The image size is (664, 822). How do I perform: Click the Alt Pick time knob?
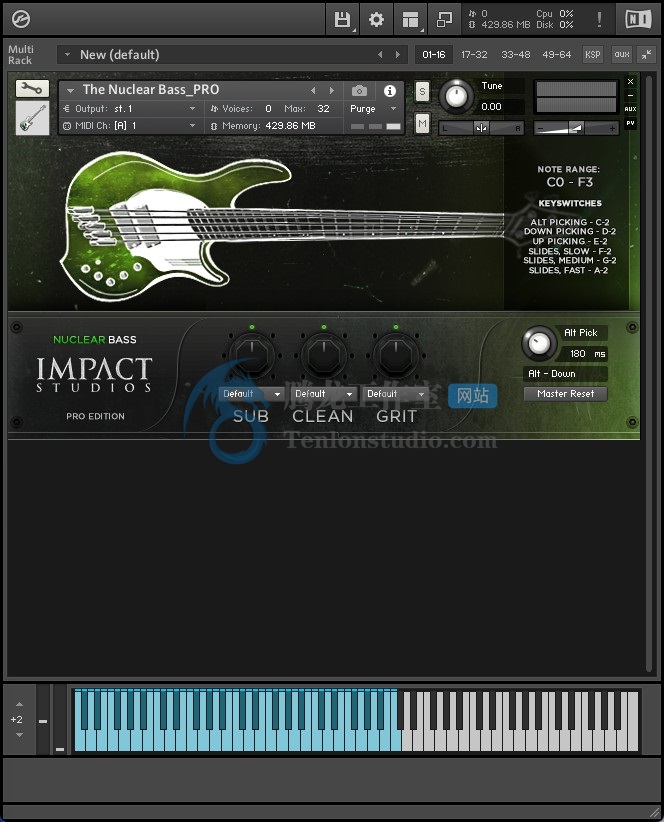coord(538,343)
